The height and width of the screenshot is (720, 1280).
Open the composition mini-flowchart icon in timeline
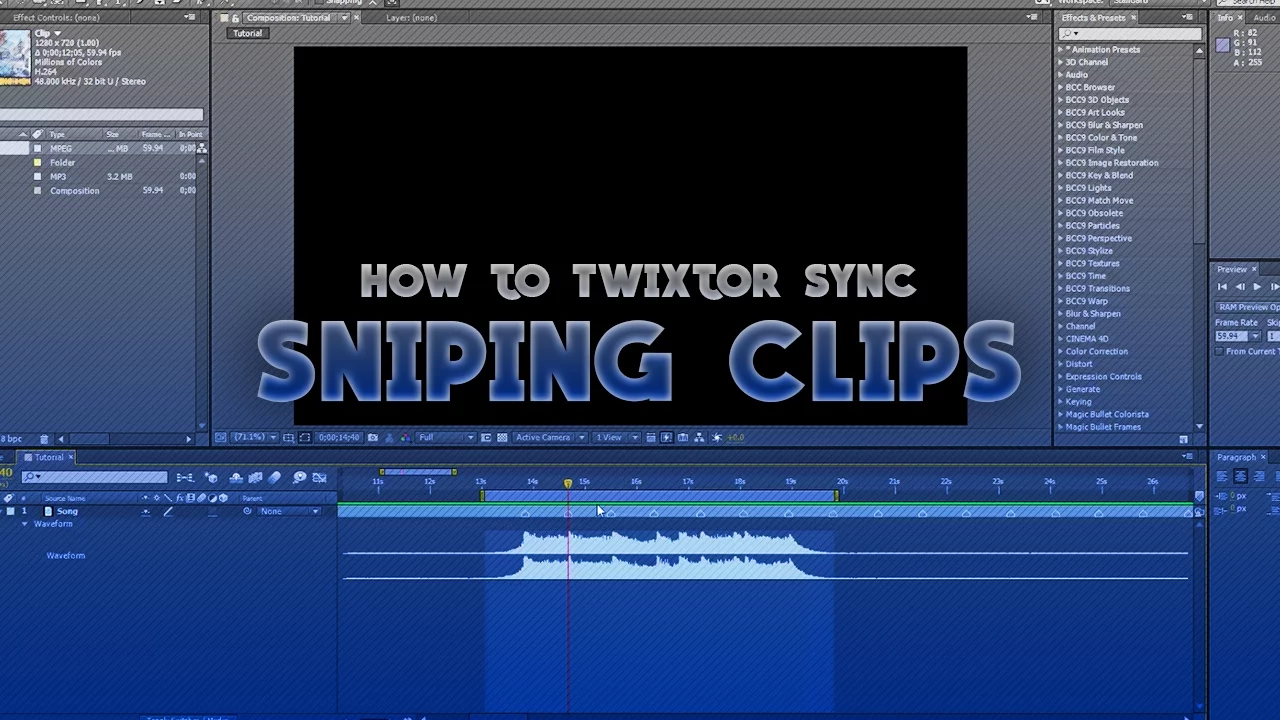(185, 478)
